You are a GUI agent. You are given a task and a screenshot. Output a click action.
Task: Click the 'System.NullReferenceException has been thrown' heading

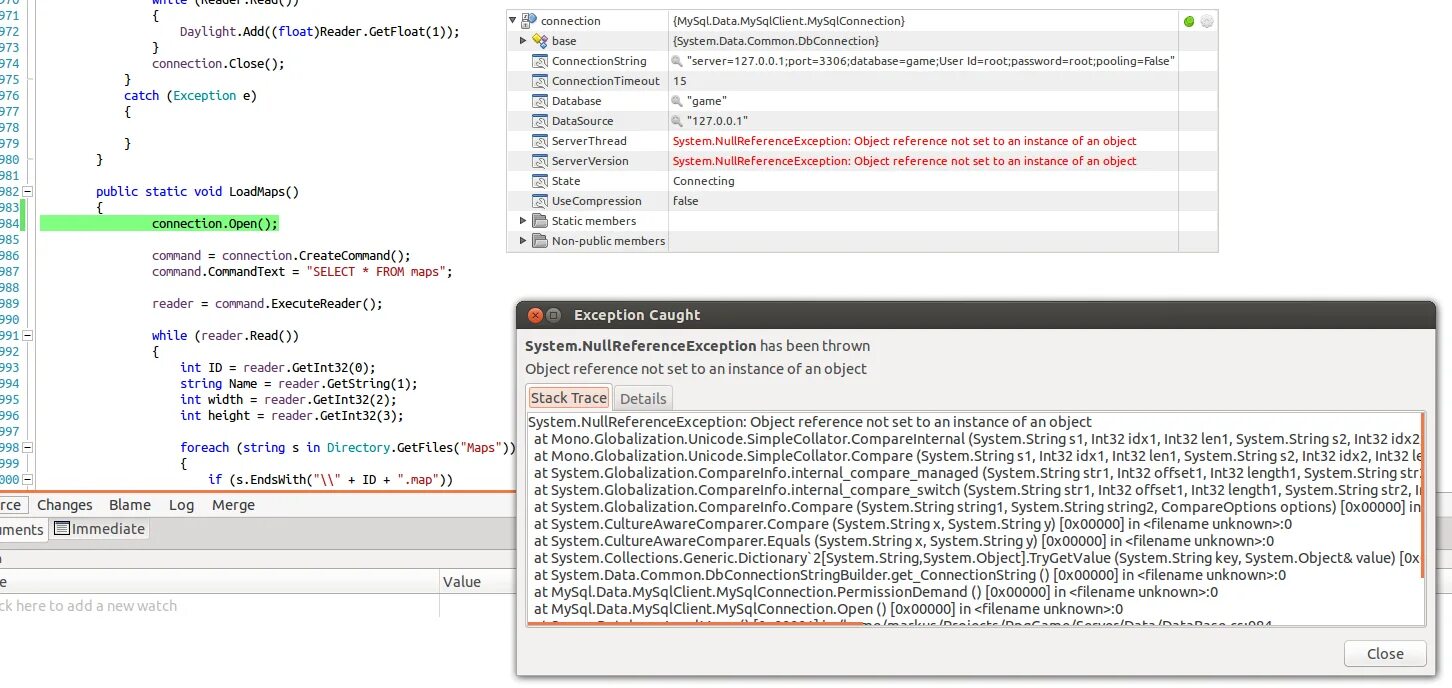697,346
